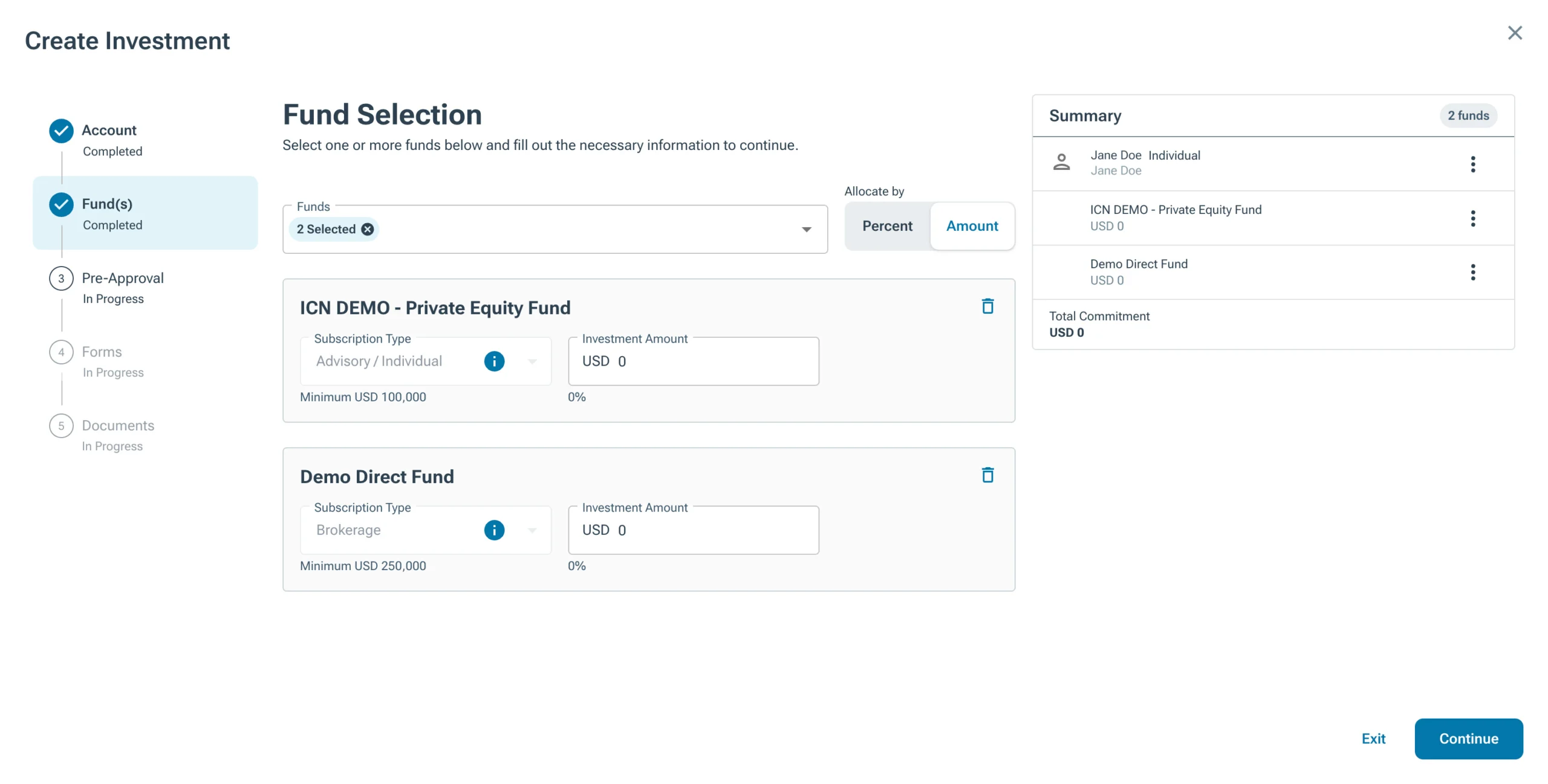Delete the ICN DEMO Private Equity Fund card
Image resolution: width=1548 pixels, height=784 pixels.
[987, 306]
